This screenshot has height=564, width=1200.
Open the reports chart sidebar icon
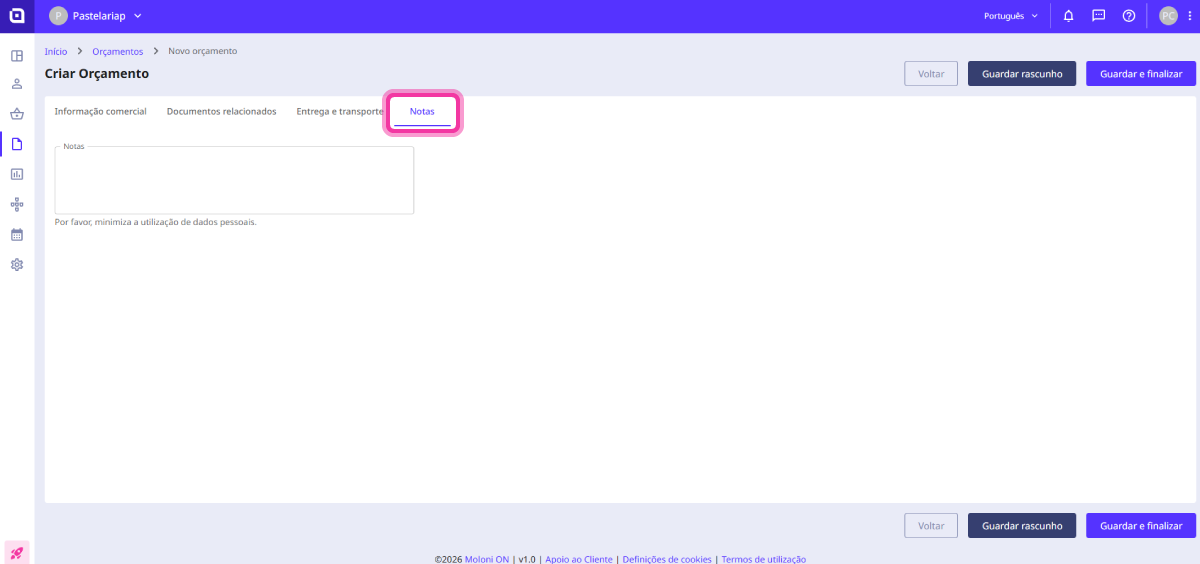click(x=17, y=174)
